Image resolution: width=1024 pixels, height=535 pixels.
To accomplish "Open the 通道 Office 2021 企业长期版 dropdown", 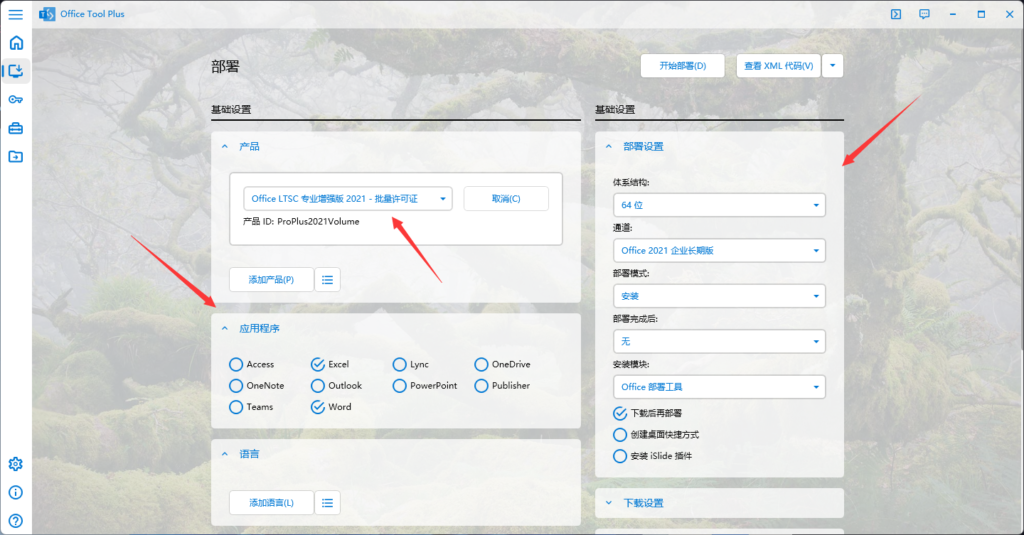I will (719, 251).
